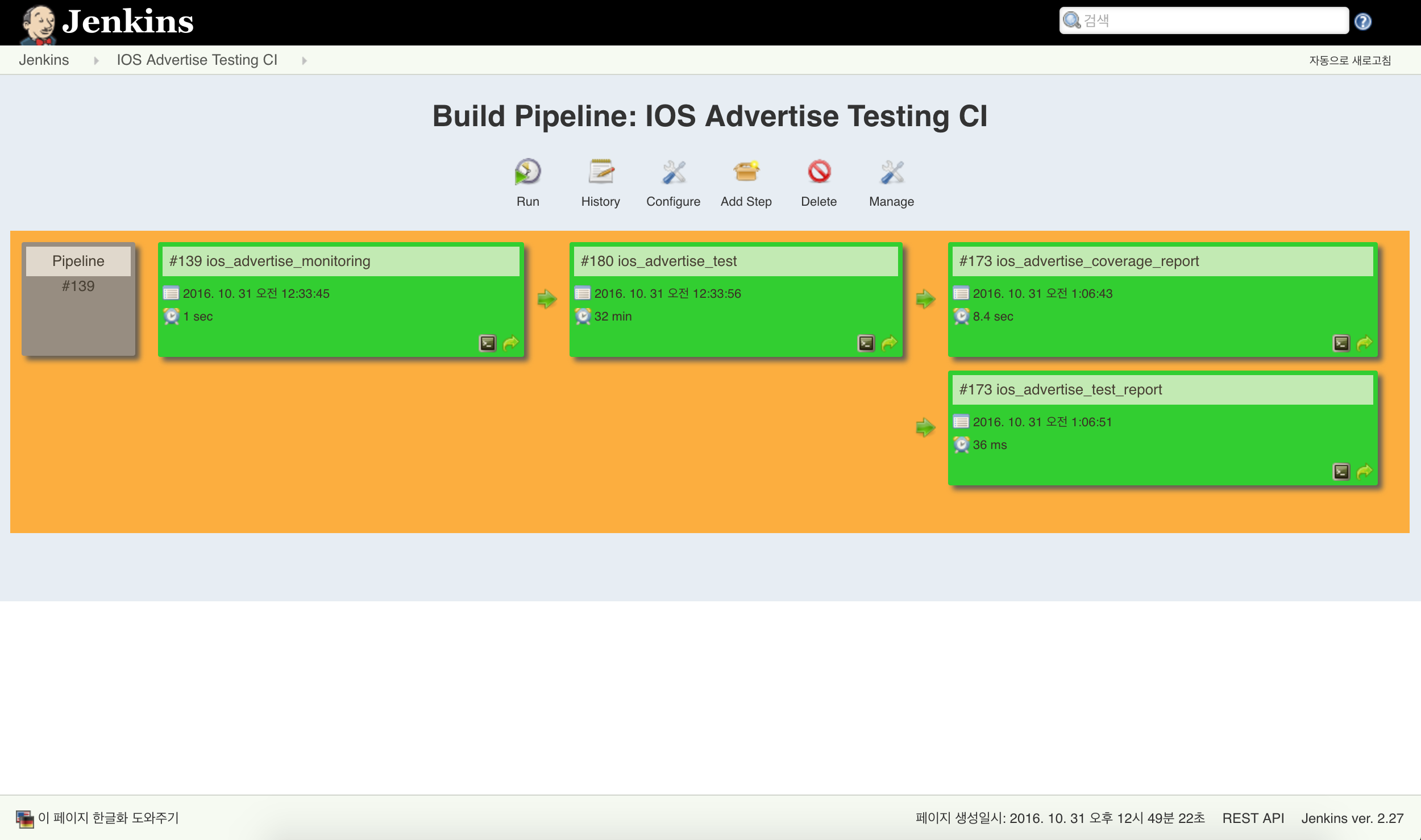Click the 32 min duration text
The image size is (1421, 840).
613,316
